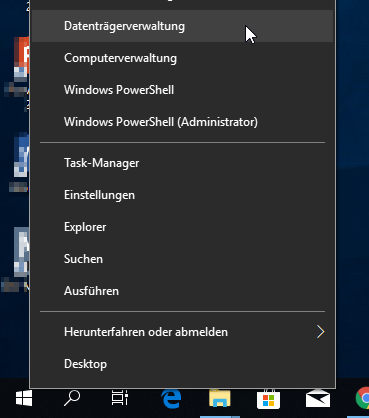Open Microsoft Store taskbar icon

click(x=268, y=398)
